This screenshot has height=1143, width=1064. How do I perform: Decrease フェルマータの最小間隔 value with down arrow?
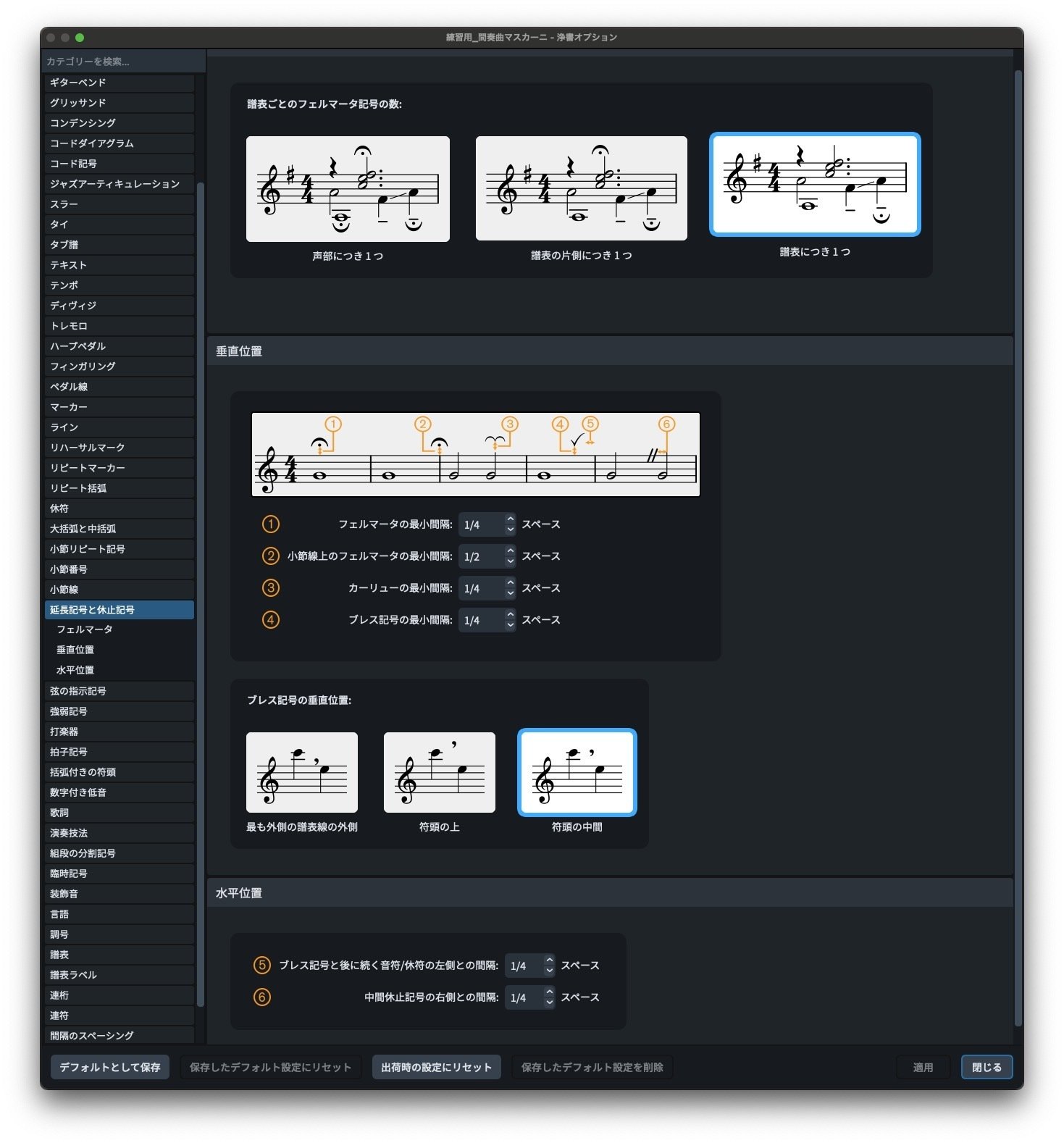tap(511, 529)
